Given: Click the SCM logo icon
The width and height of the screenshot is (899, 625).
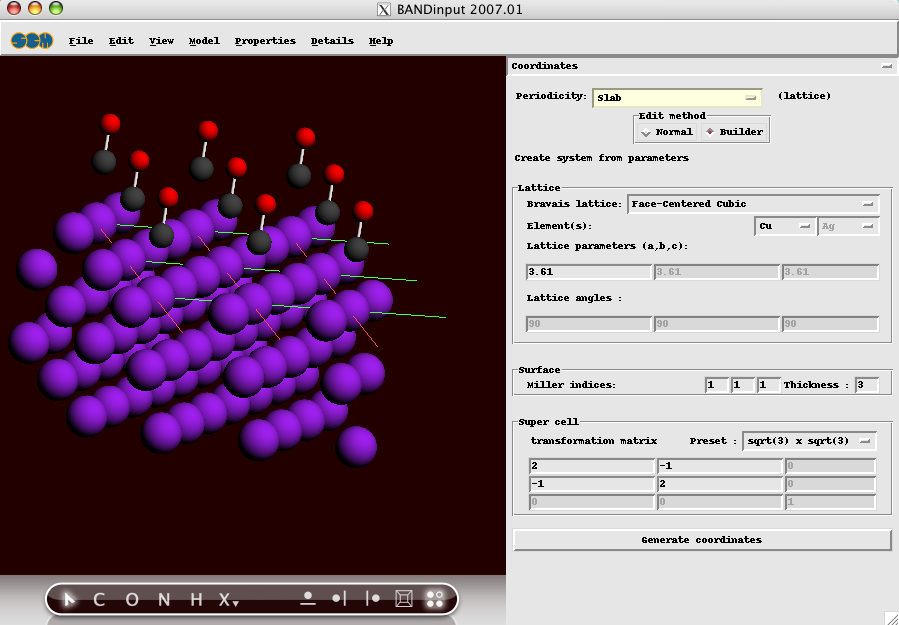Looking at the screenshot, I should pyautogui.click(x=32, y=41).
